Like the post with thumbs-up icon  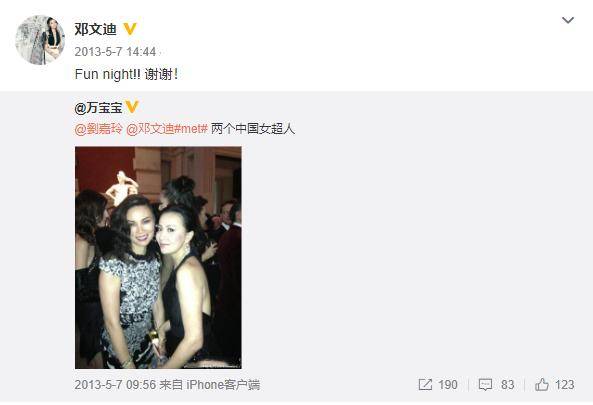[542, 385]
